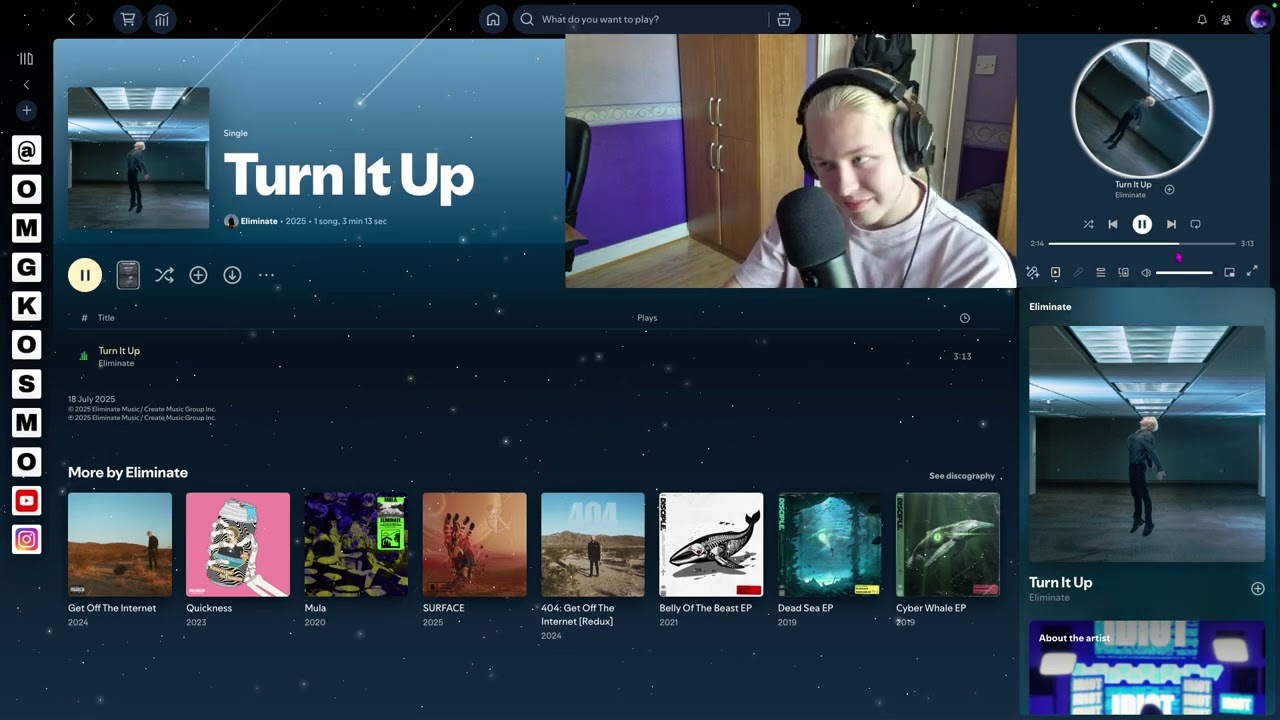Click the plus create button in sidebar

(x=27, y=110)
